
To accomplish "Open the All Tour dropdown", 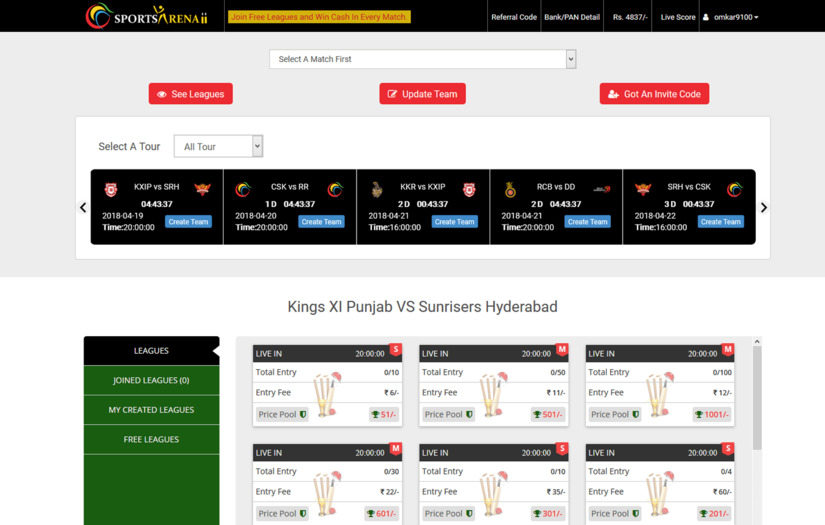I will point(218,146).
